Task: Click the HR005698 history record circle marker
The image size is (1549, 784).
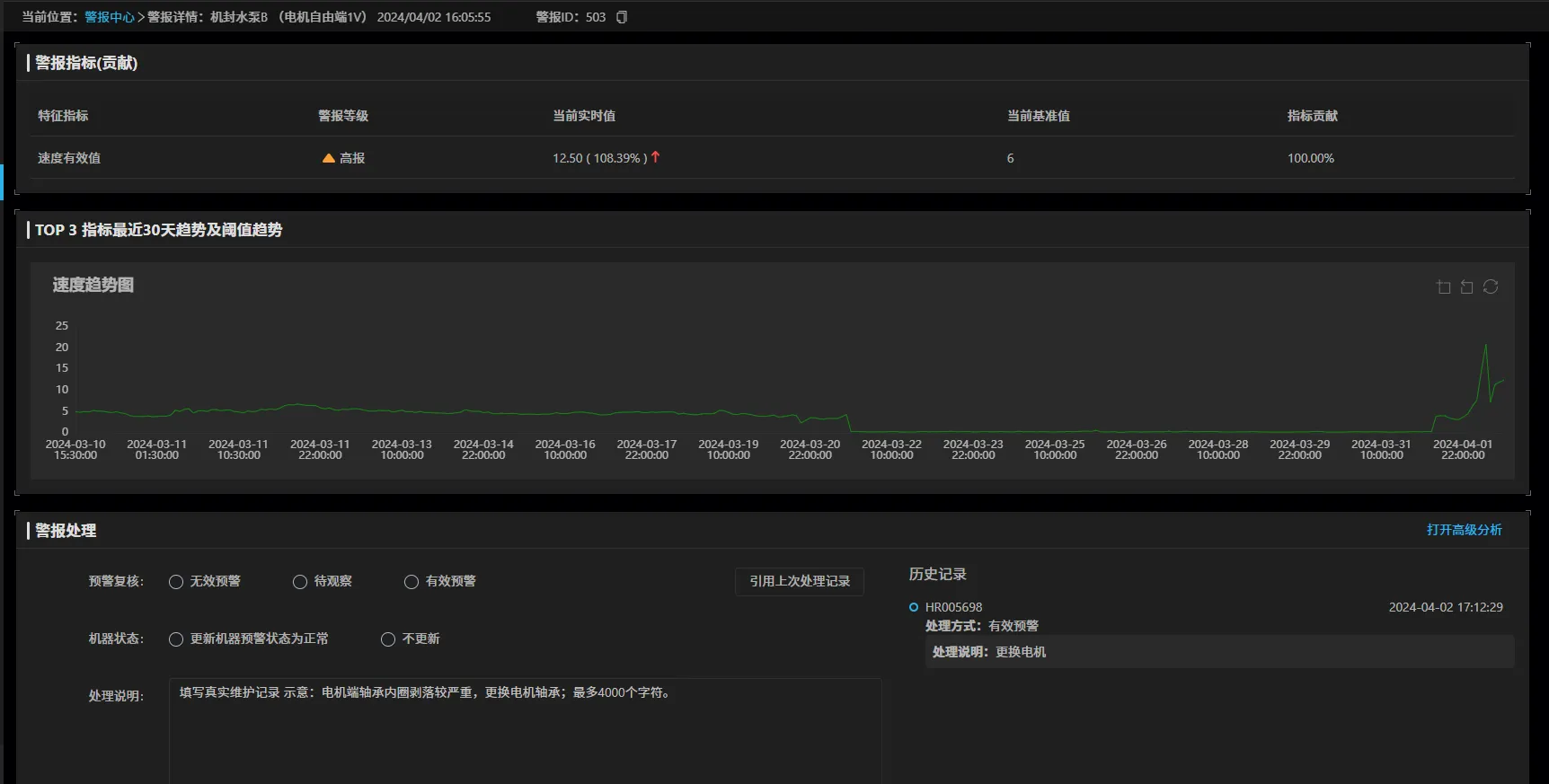Action: (x=914, y=607)
